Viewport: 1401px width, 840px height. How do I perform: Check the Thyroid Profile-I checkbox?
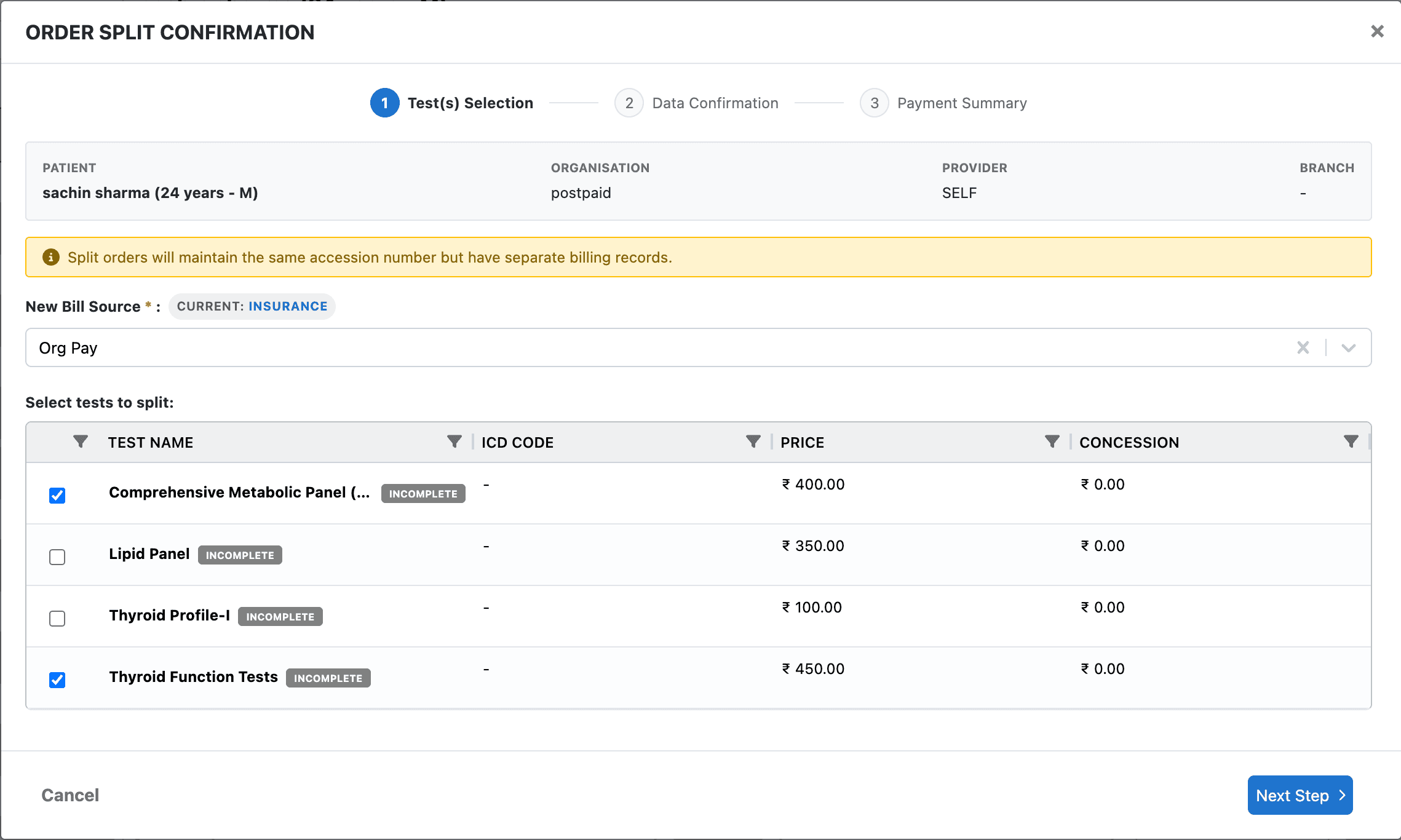tap(57, 618)
